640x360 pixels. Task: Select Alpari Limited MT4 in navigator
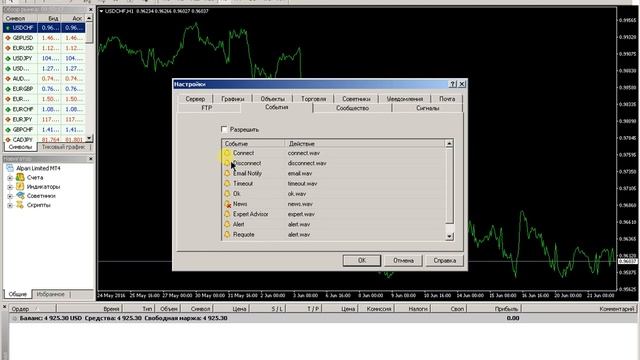[38, 168]
